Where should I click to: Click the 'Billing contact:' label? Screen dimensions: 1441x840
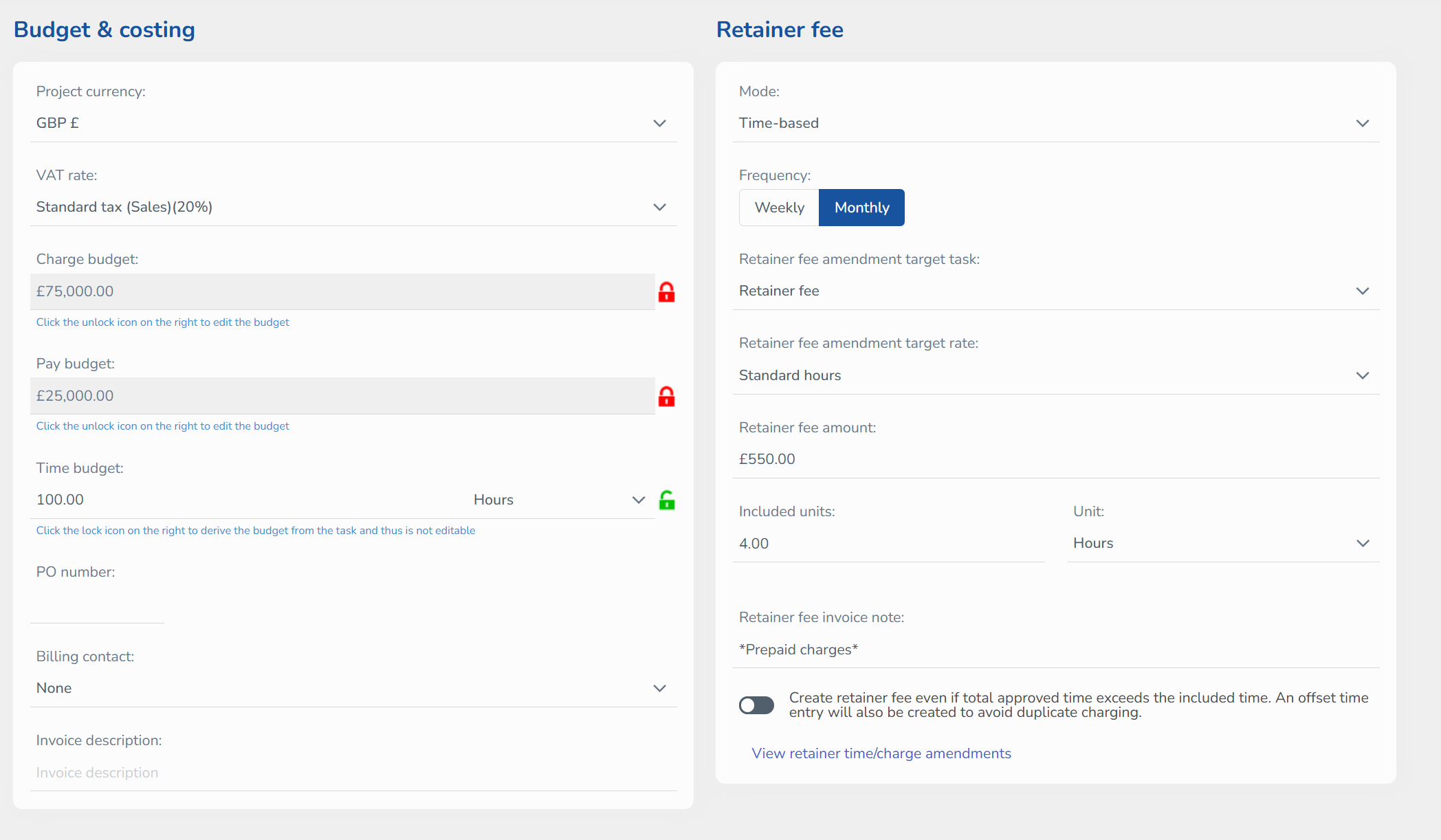point(85,656)
